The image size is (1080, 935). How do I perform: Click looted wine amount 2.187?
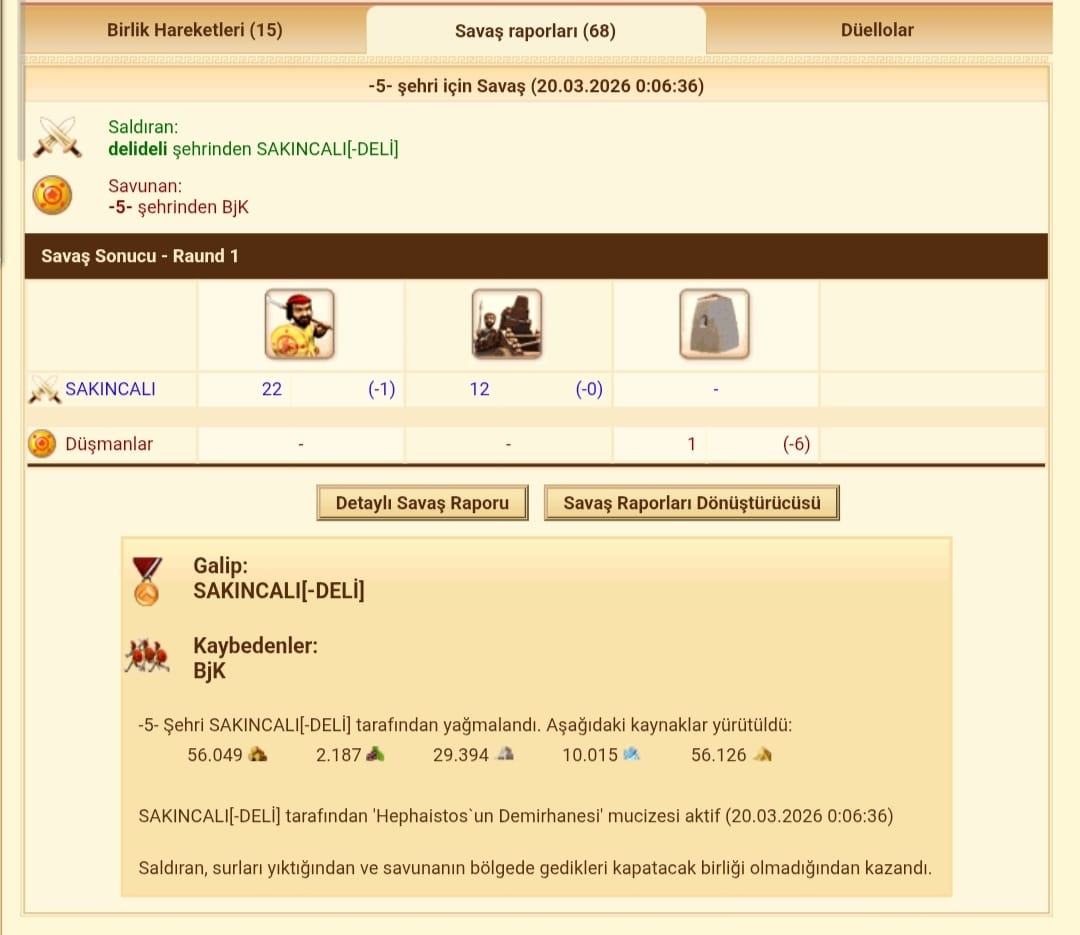pos(338,755)
